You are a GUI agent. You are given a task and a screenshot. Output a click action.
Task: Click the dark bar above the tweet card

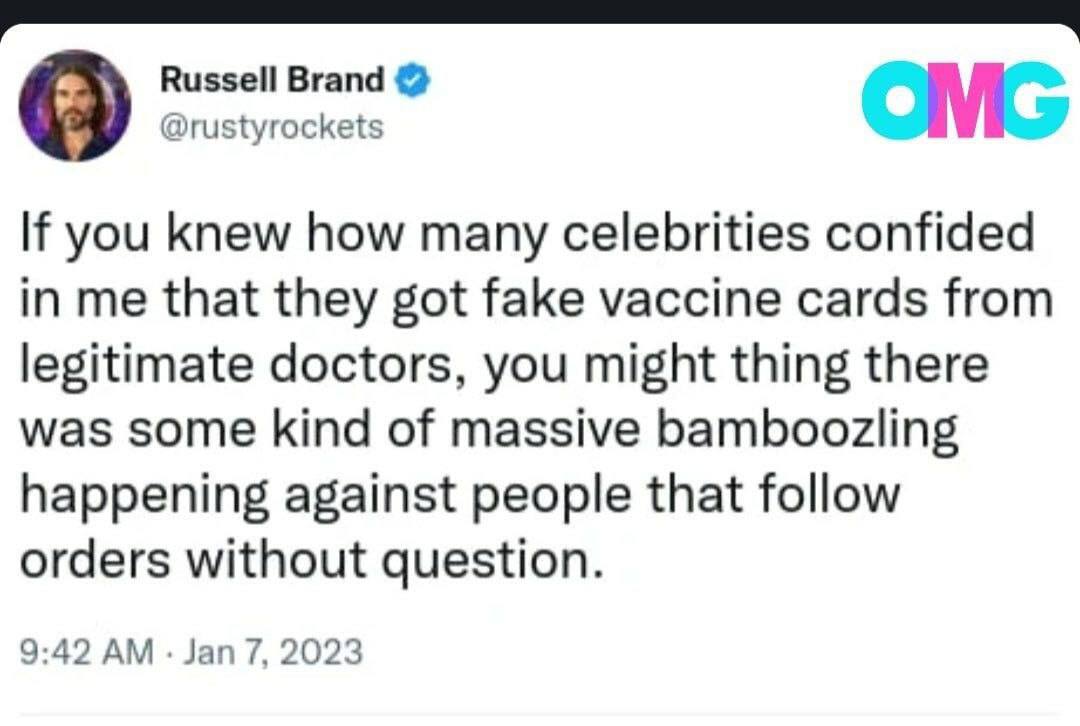[540, 11]
